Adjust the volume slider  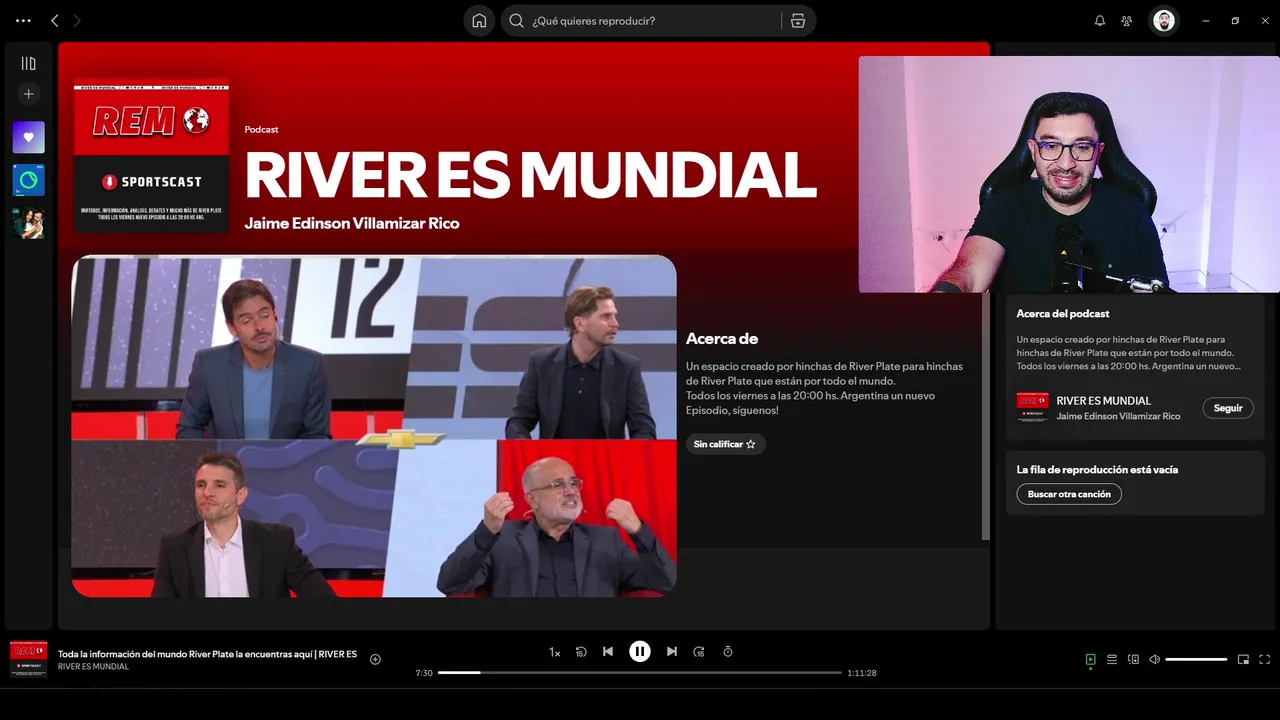coord(1196,660)
